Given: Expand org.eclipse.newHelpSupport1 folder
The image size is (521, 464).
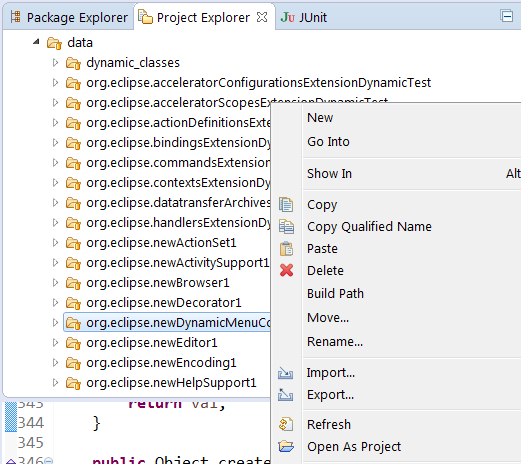Looking at the screenshot, I should (55, 383).
